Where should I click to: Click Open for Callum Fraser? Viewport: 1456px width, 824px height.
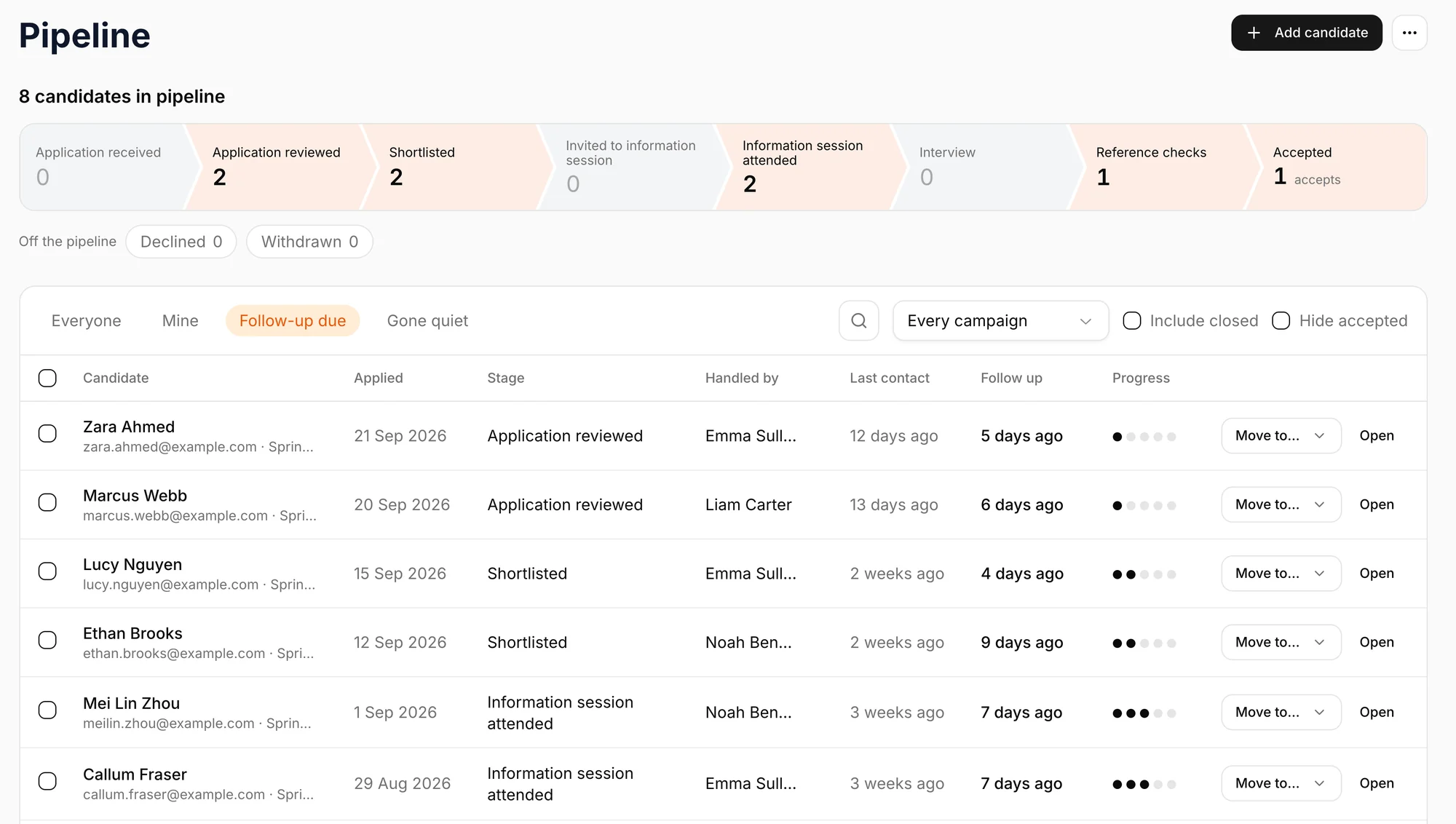(1377, 784)
